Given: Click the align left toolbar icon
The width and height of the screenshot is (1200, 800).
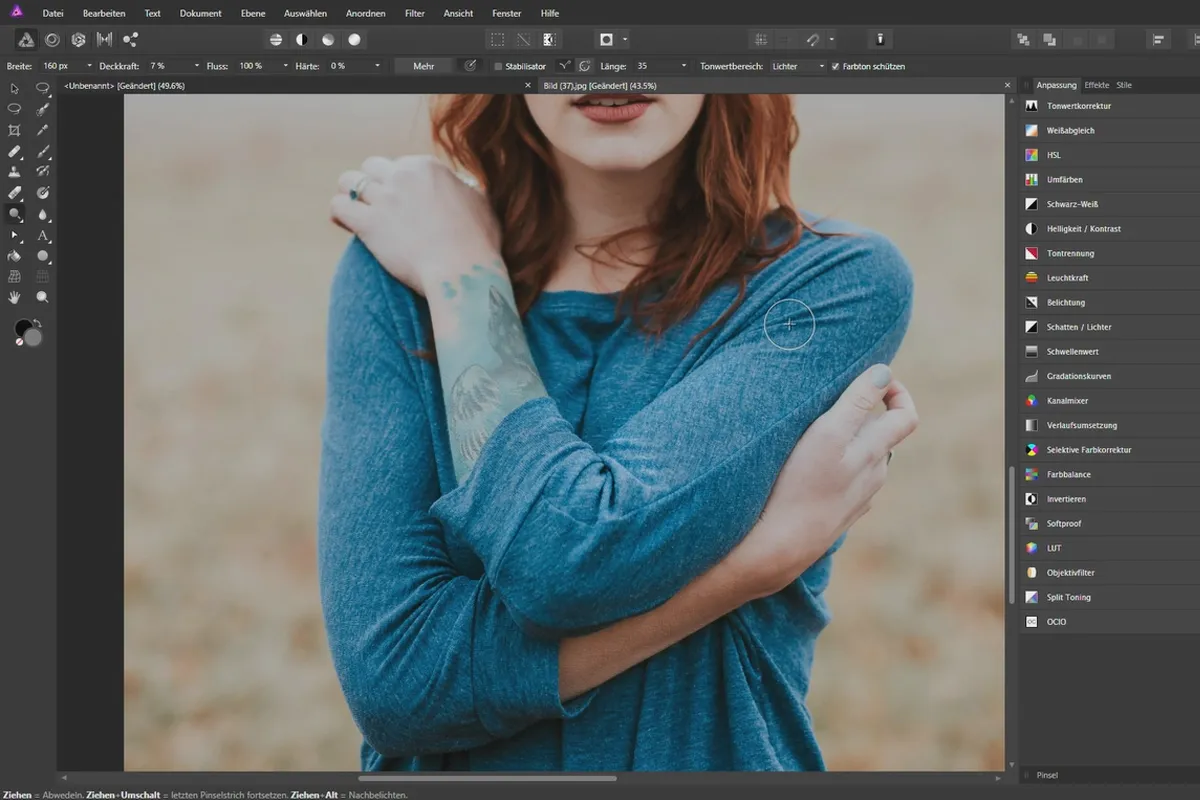Looking at the screenshot, I should click(x=1159, y=40).
